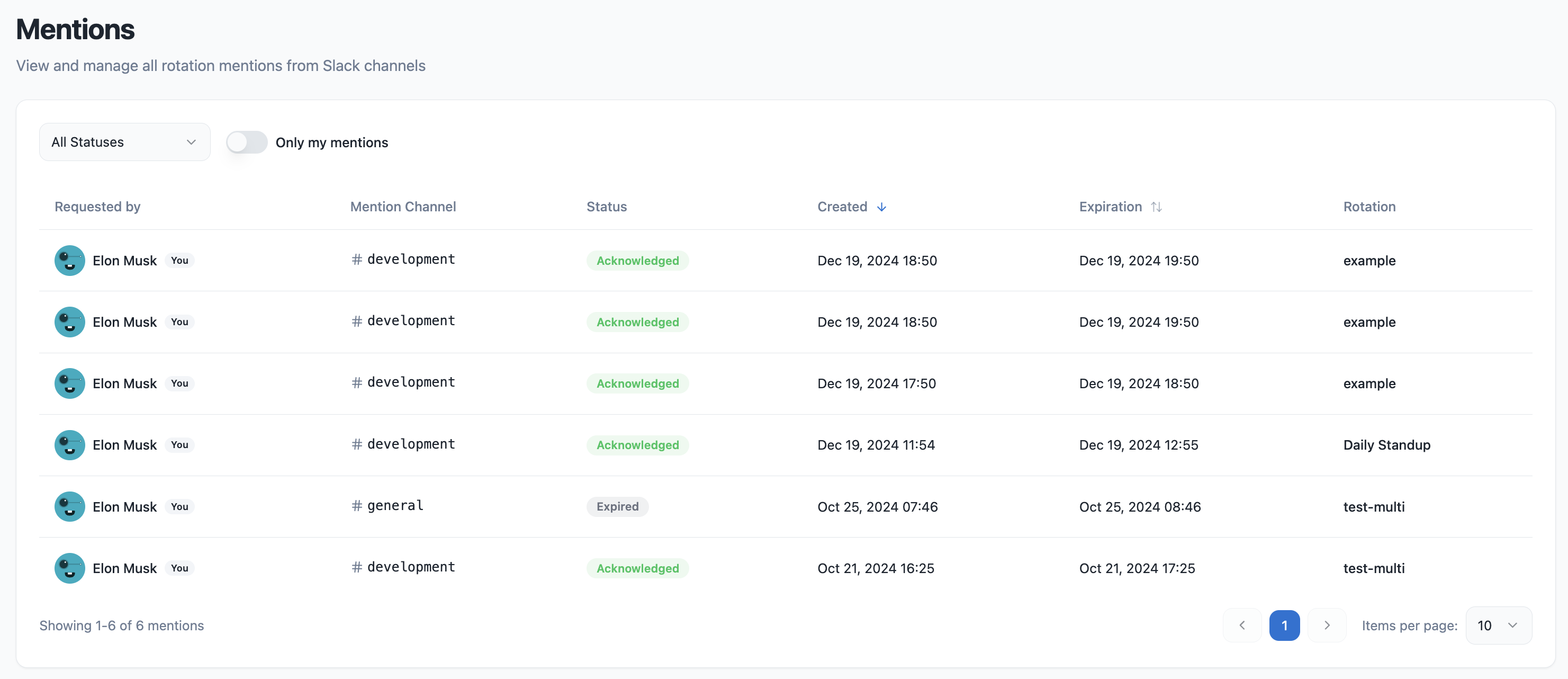Toggle the Only my mentions switch

247,142
